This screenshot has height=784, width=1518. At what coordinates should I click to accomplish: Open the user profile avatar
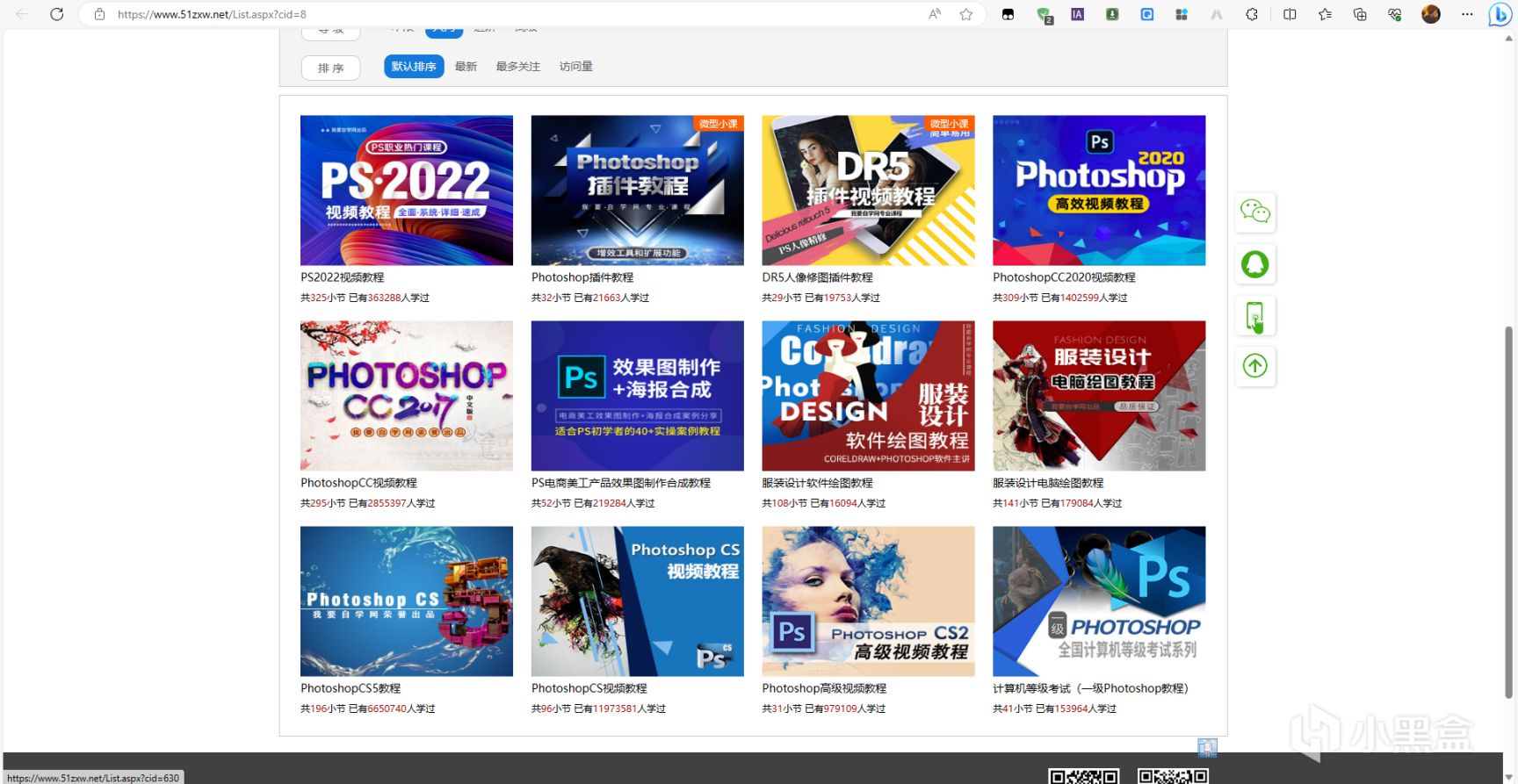1431,14
